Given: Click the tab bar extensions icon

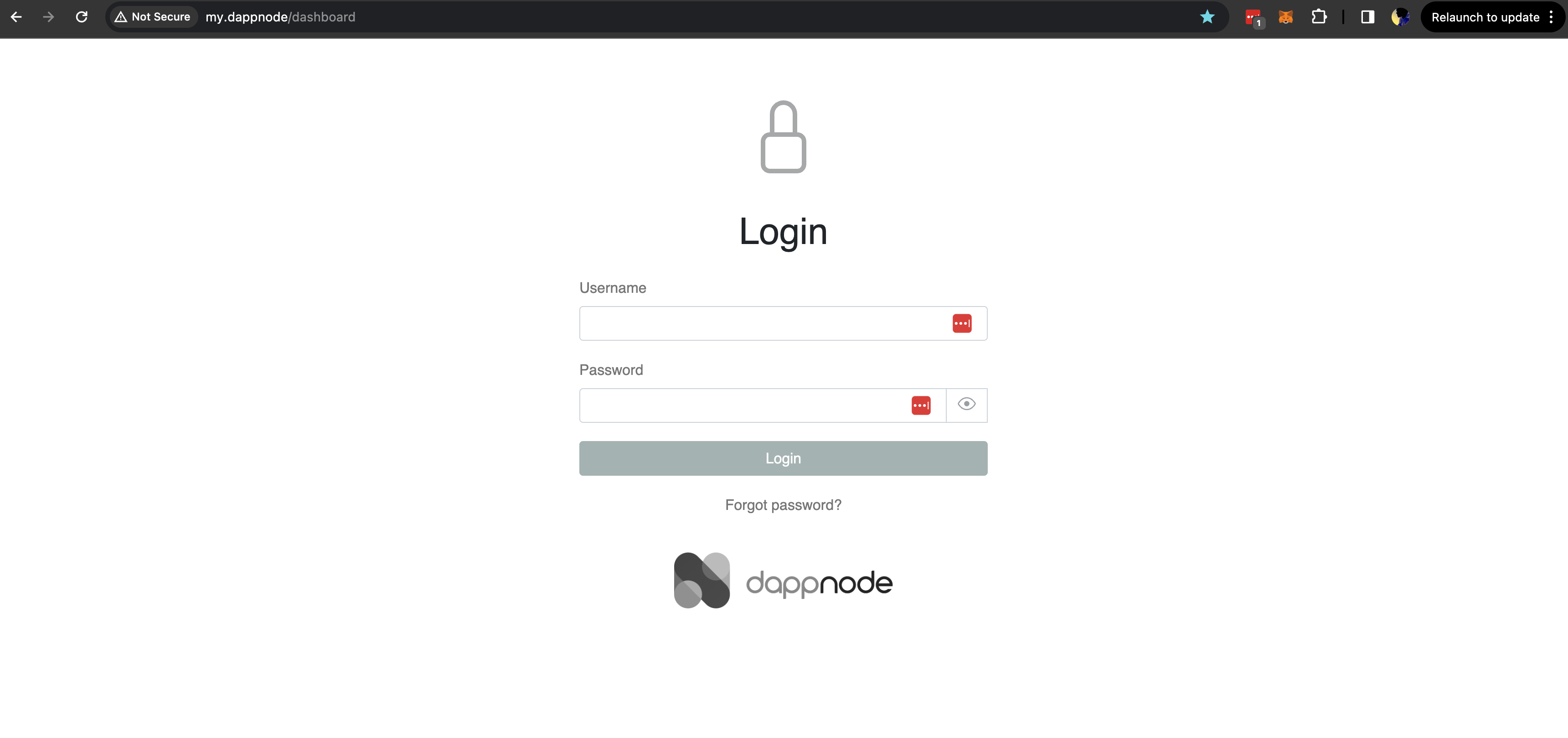Looking at the screenshot, I should [1318, 18].
